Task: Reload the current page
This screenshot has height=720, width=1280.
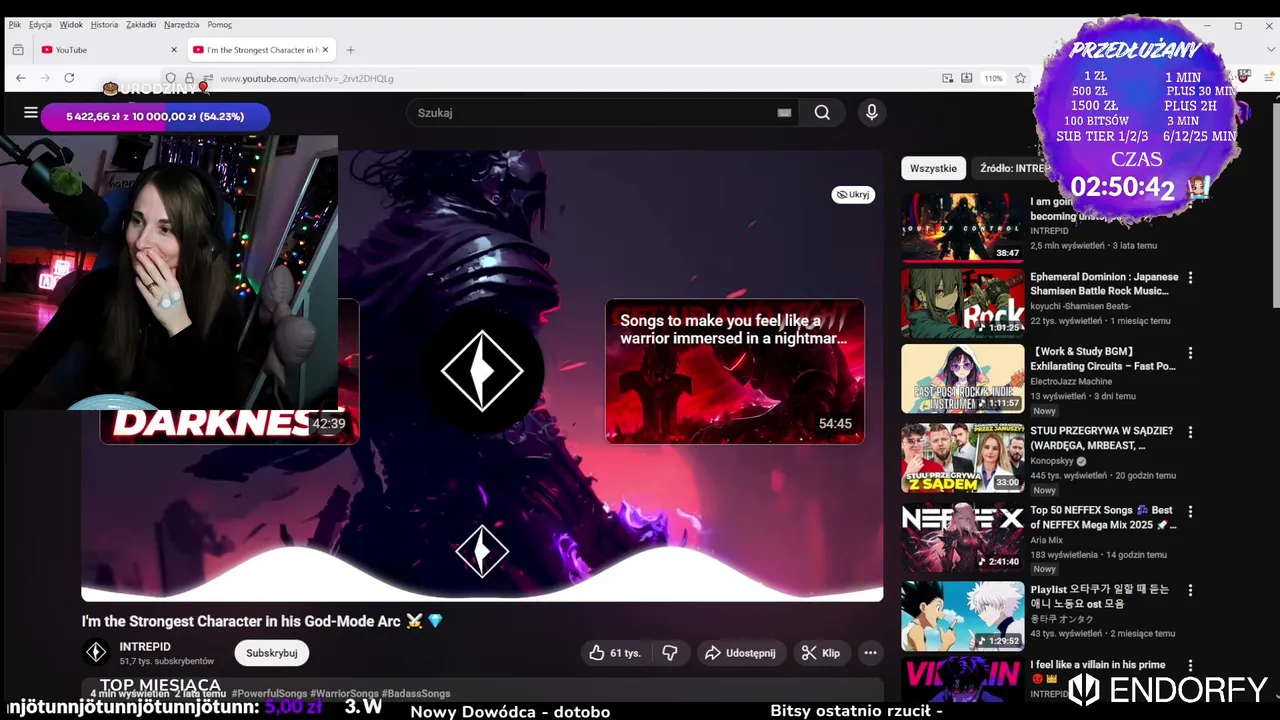Action: coord(69,78)
